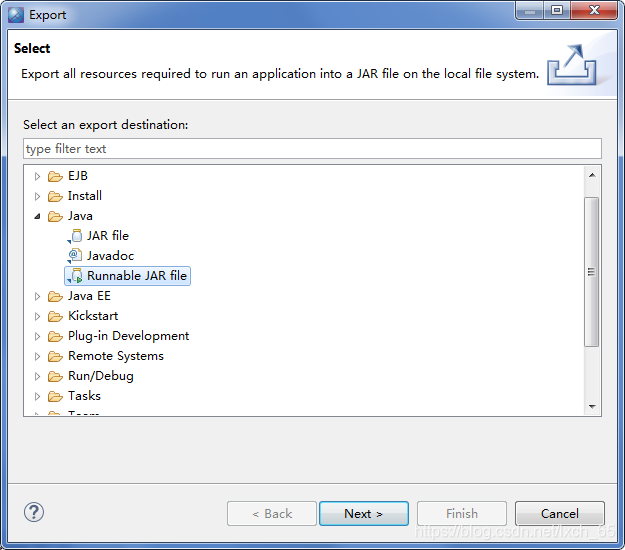Select the Java EE label
The width and height of the screenshot is (625, 550).
[x=89, y=296]
